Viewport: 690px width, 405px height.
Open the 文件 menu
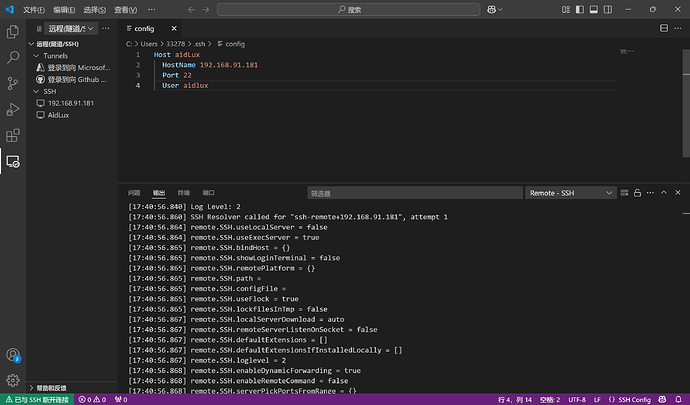(x=34, y=10)
